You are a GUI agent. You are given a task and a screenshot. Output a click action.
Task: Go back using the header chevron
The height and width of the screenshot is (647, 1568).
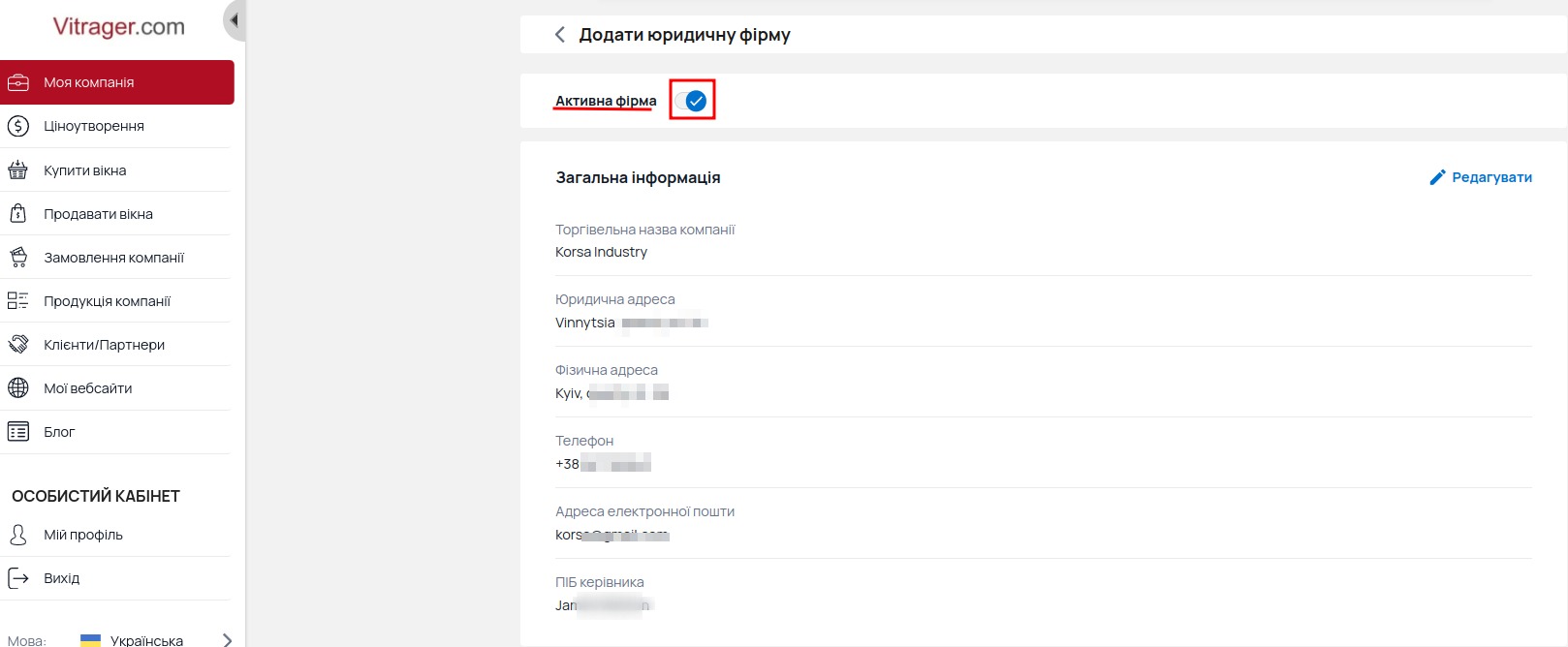click(559, 35)
